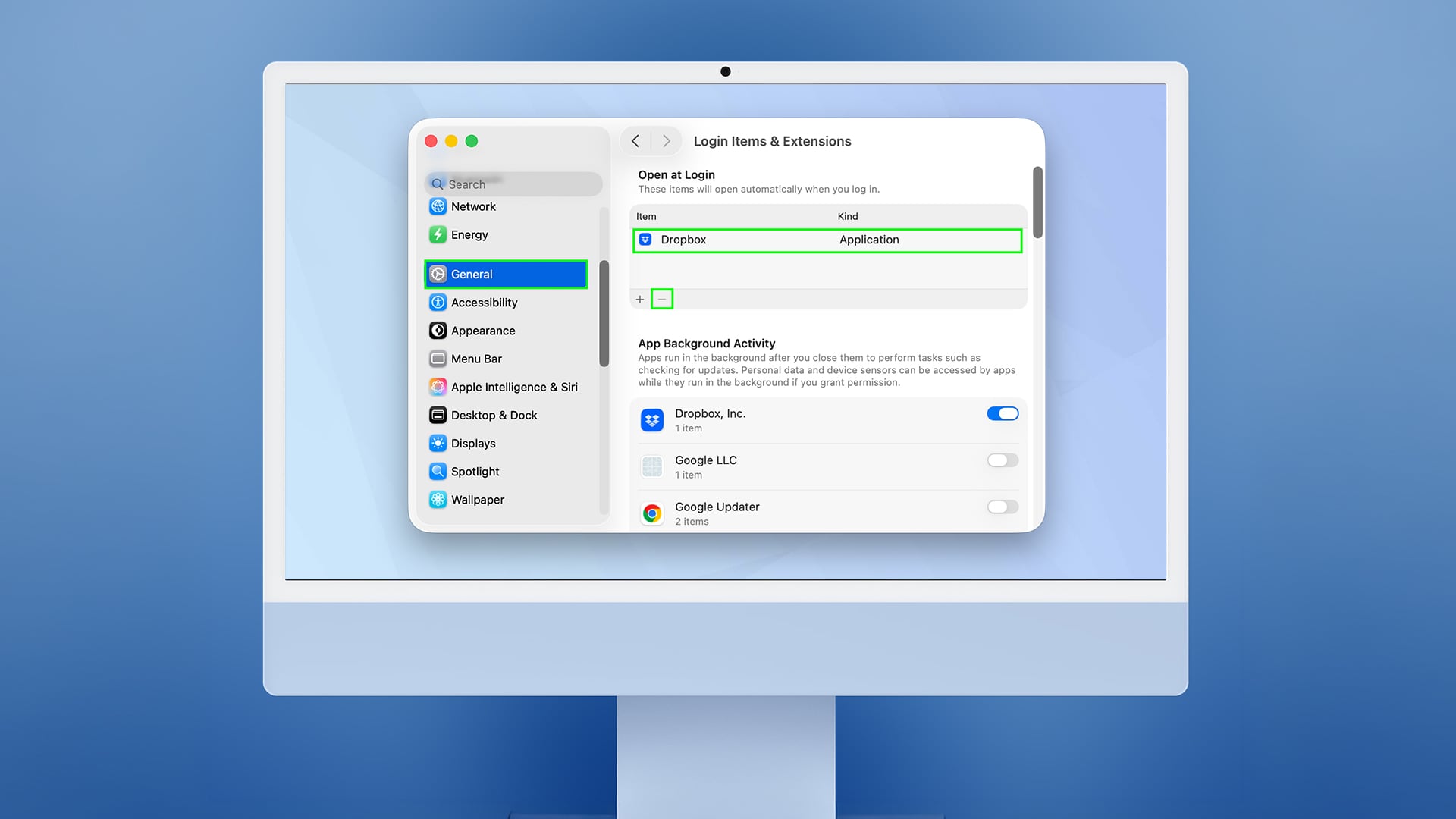Image resolution: width=1456 pixels, height=819 pixels.
Task: Click the Application kind cell
Action: 869,240
